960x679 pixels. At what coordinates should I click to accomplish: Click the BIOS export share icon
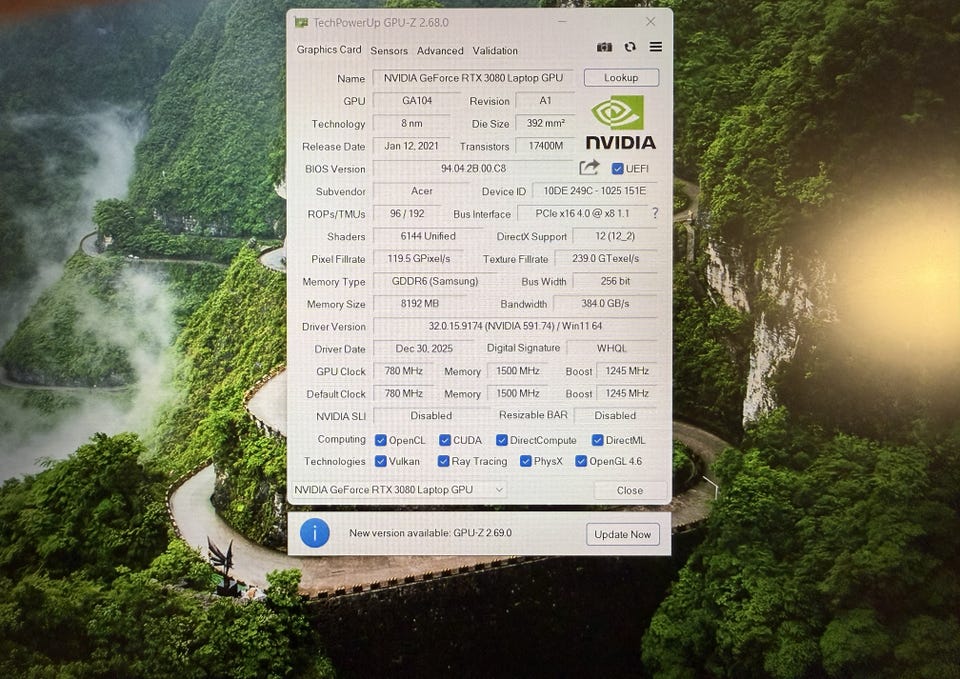pos(589,168)
